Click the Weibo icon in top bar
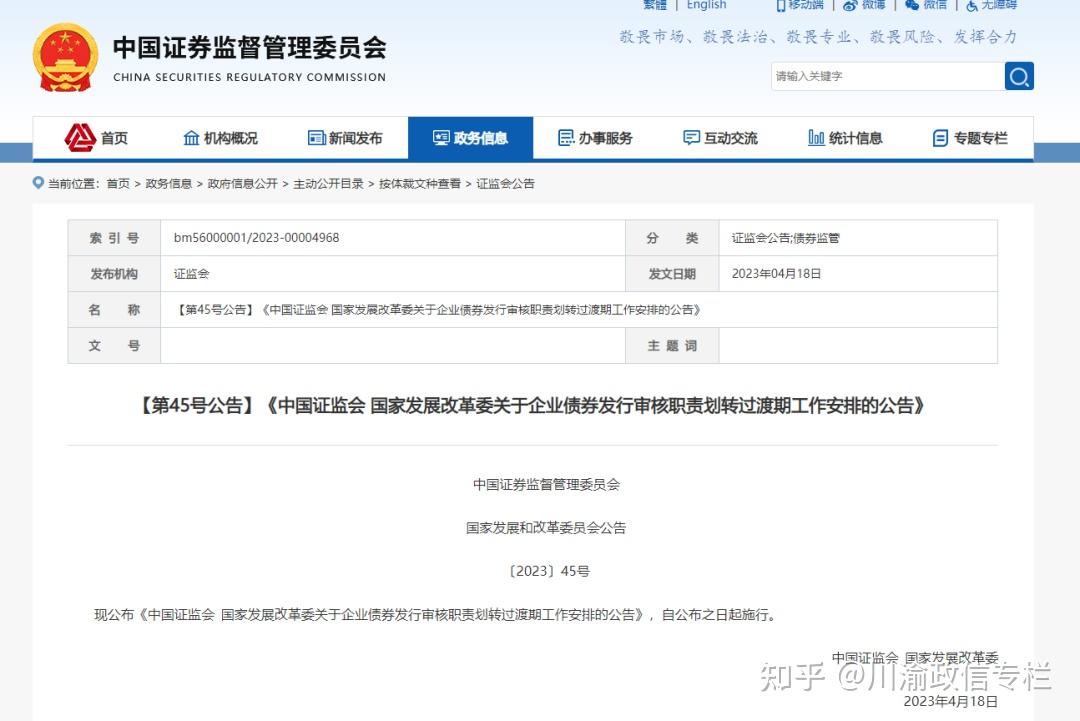Image resolution: width=1080 pixels, height=721 pixels. coord(850,5)
